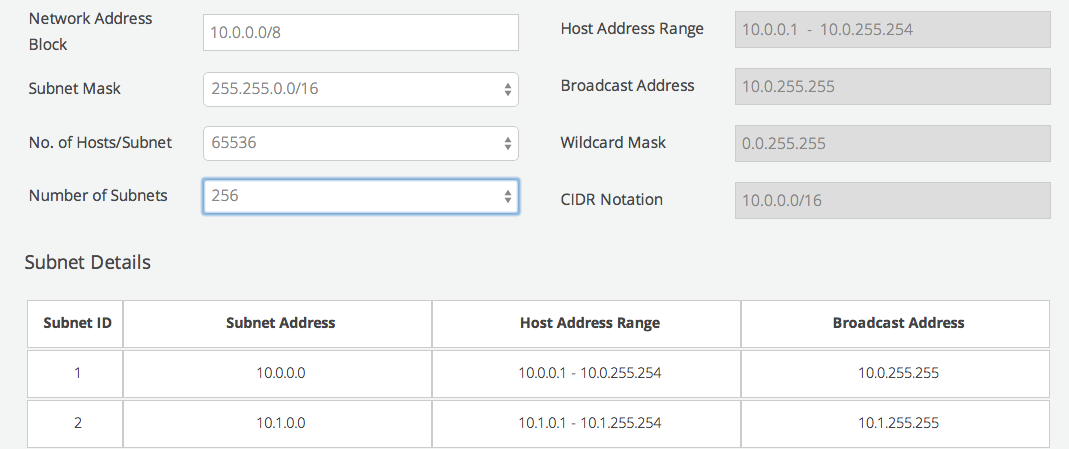Select the Broadcast Address output field
1069x449 pixels.
point(892,87)
